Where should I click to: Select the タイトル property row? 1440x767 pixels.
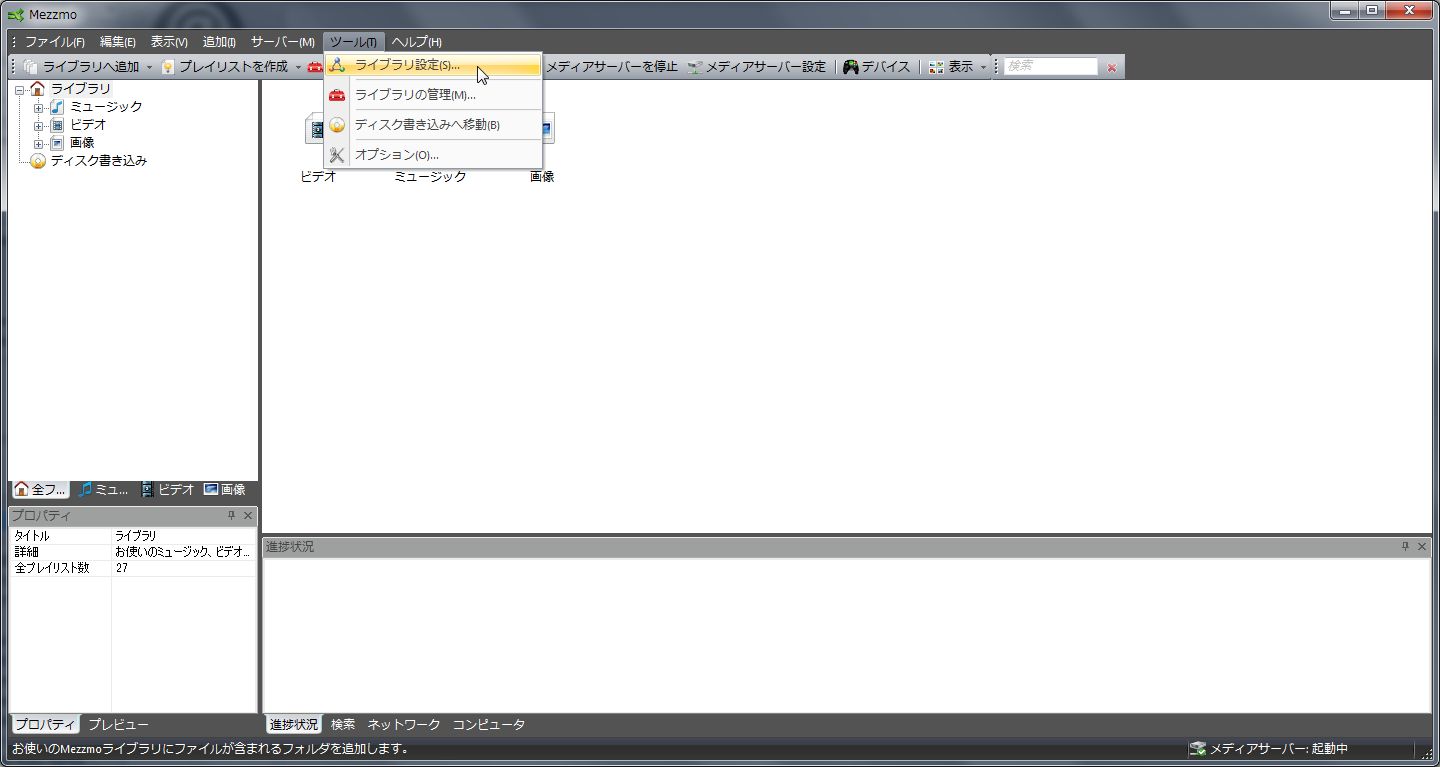click(133, 536)
